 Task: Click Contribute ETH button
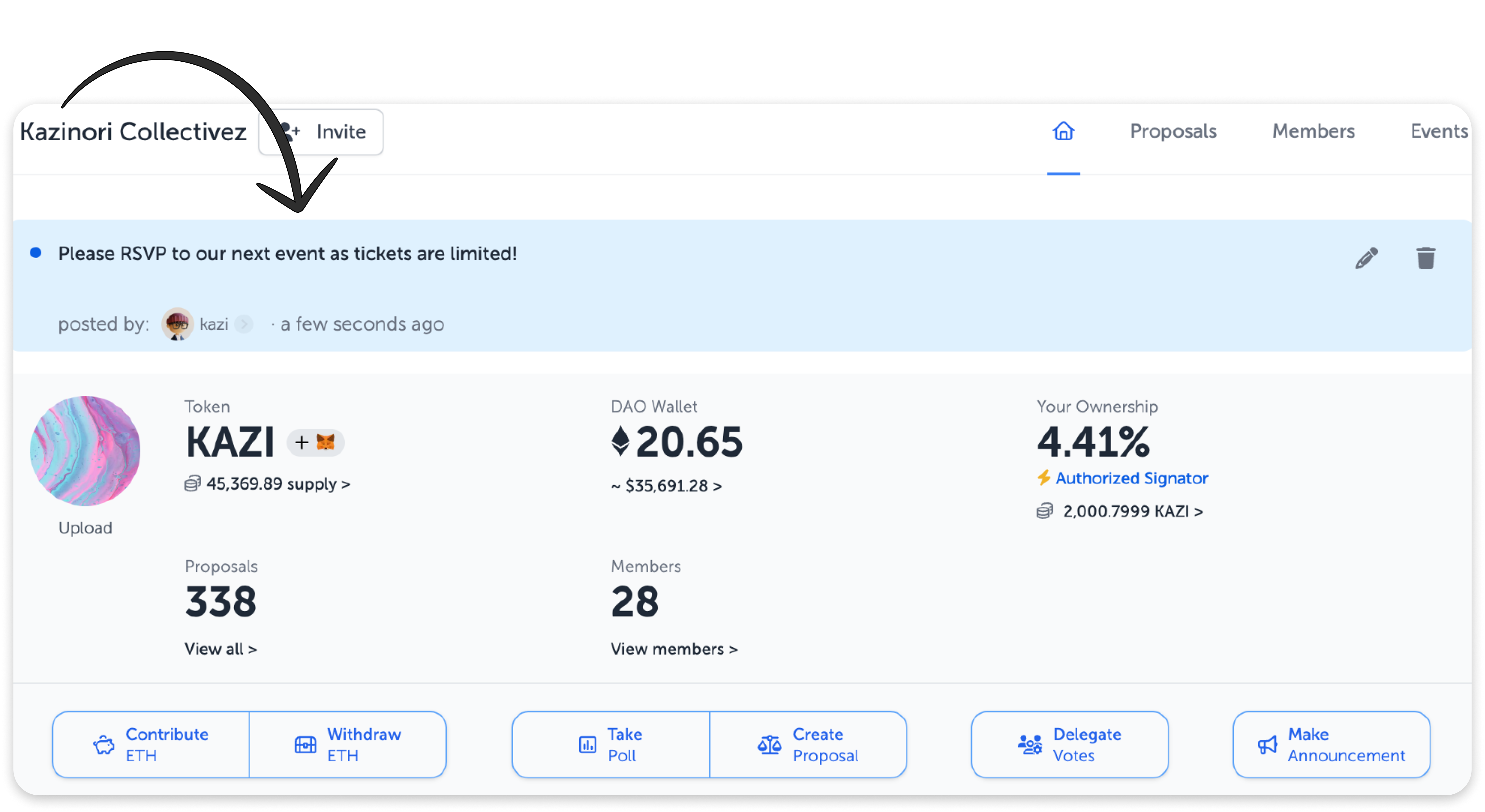[151, 745]
